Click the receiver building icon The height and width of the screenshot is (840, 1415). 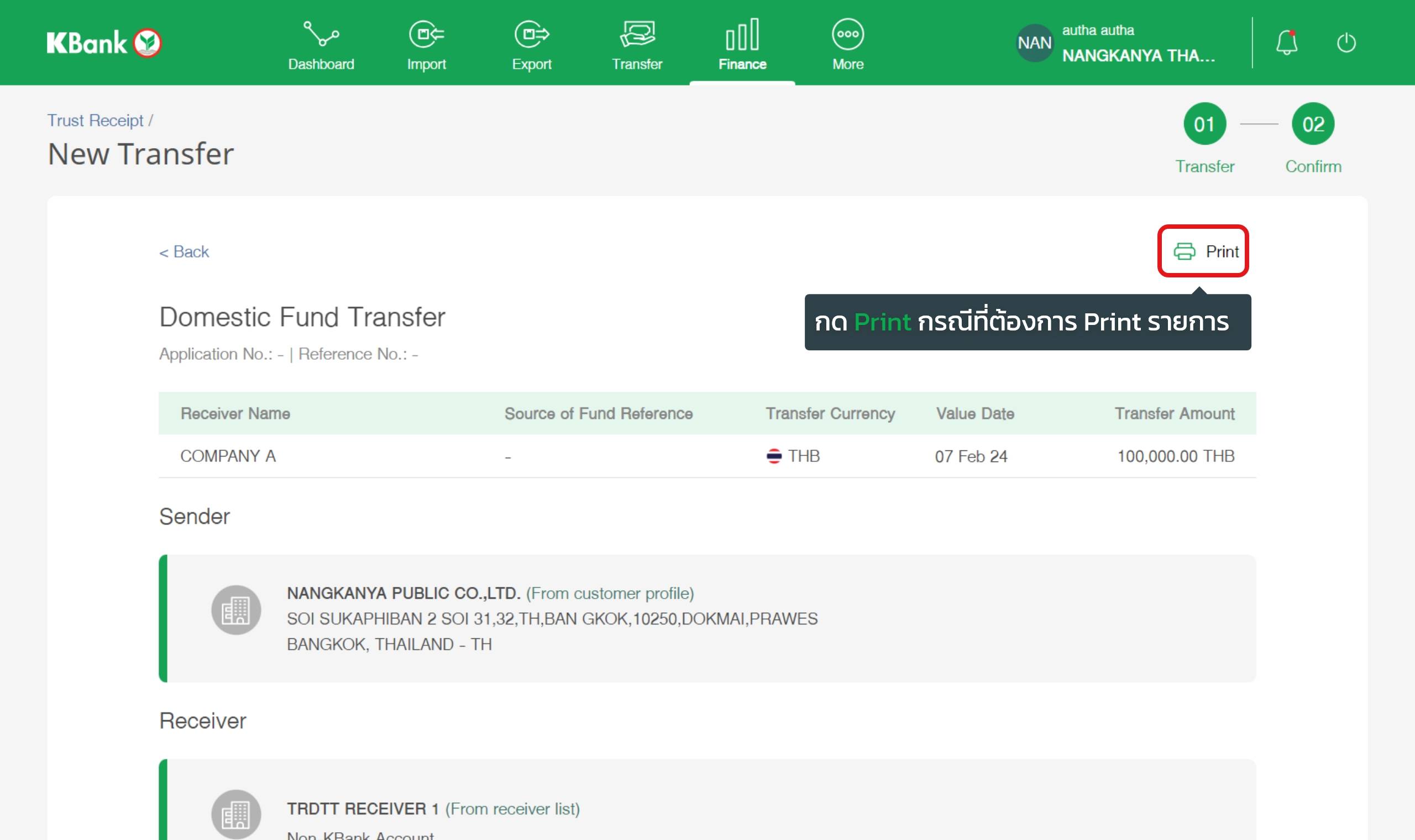click(236, 814)
